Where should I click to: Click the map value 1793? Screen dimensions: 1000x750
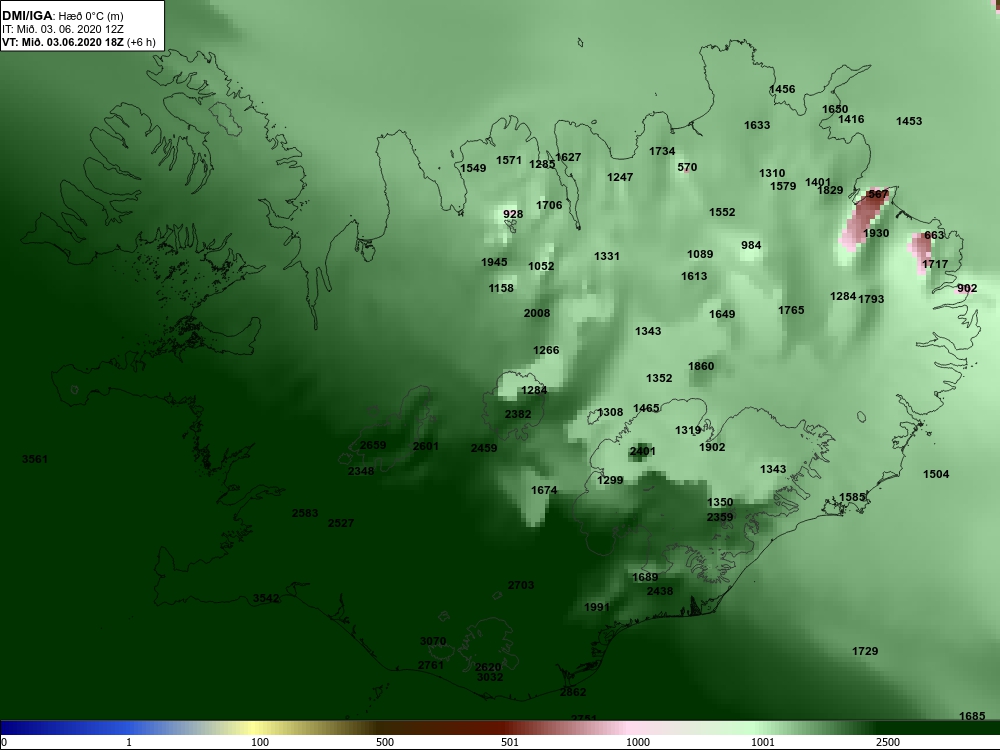[x=871, y=299]
